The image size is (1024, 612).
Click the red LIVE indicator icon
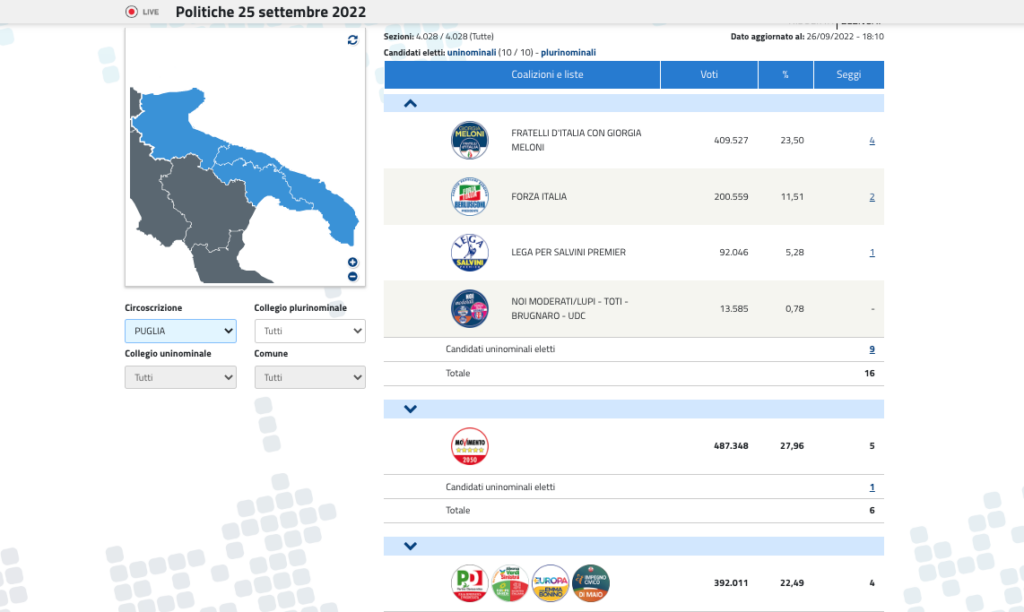(x=131, y=12)
